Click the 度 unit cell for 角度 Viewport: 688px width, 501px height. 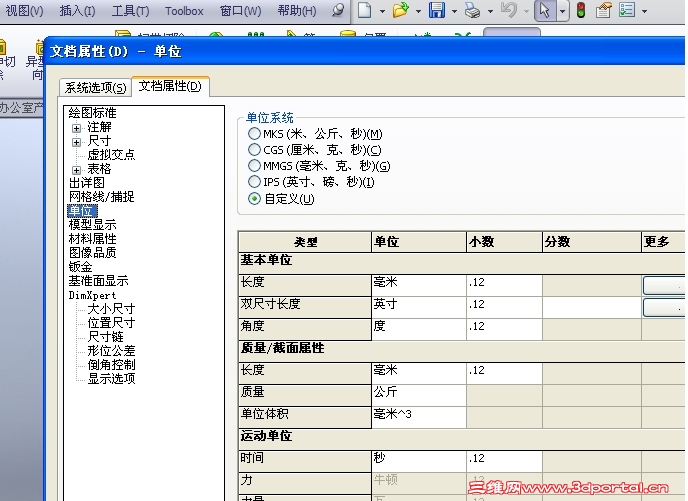click(419, 329)
